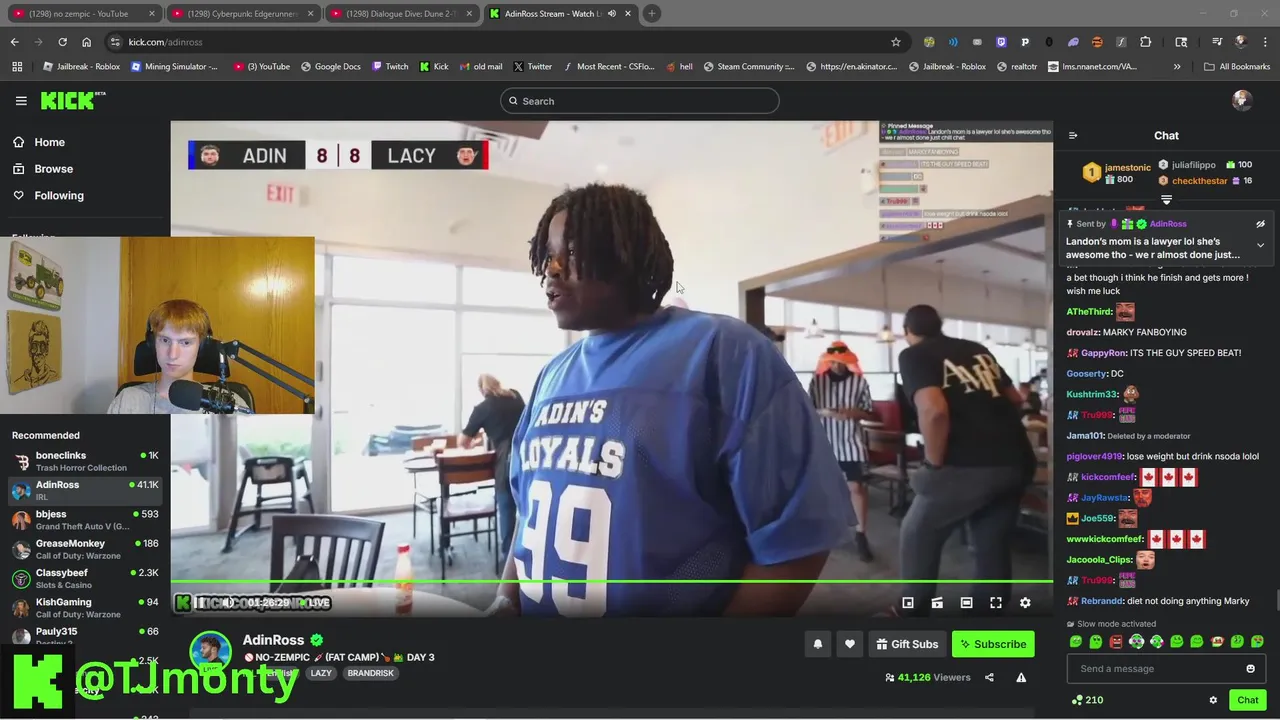The image size is (1280, 720).
Task: Click the Gift Subs button
Action: point(907,644)
